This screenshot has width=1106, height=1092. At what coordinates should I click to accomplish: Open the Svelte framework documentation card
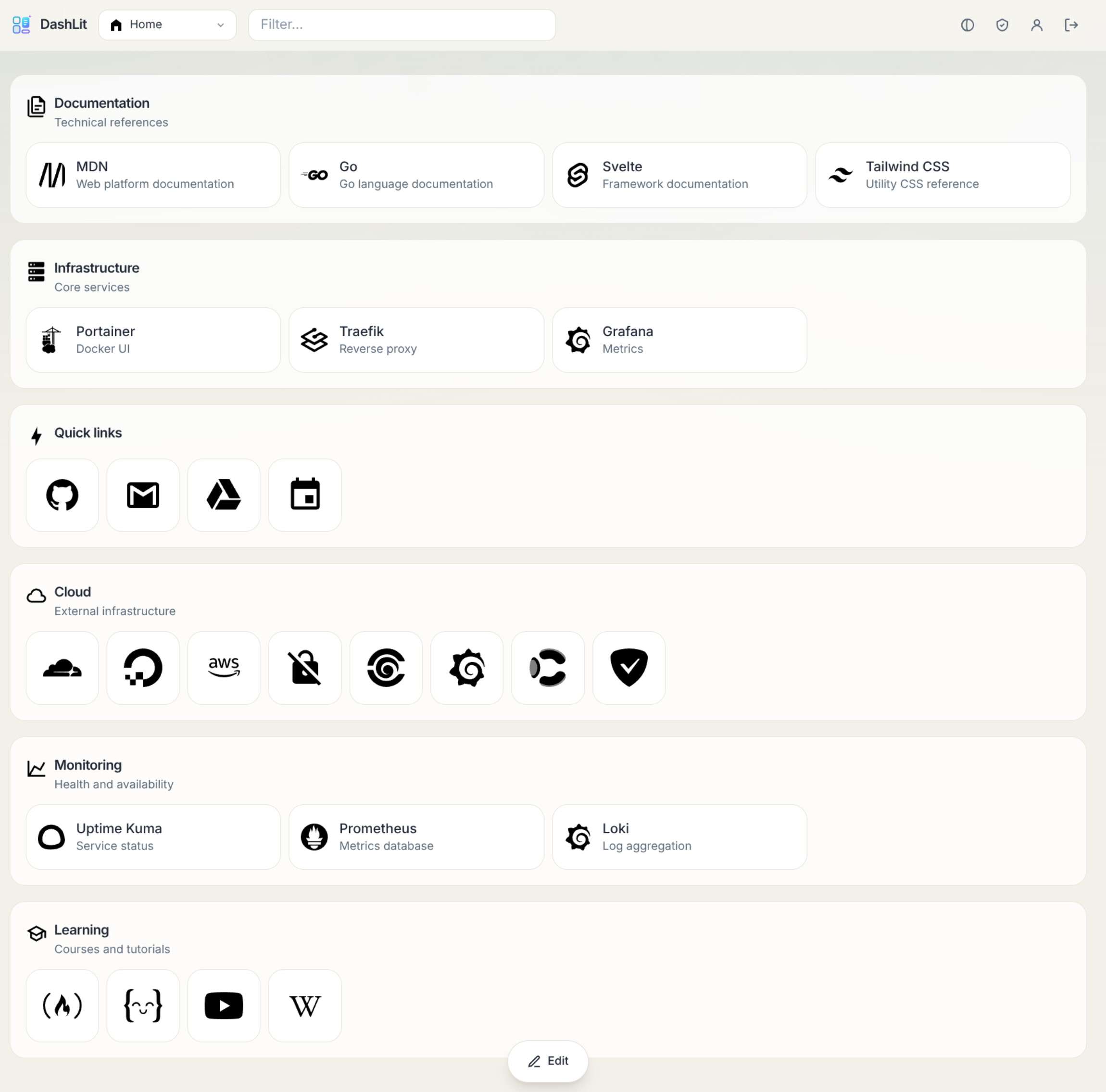click(679, 175)
